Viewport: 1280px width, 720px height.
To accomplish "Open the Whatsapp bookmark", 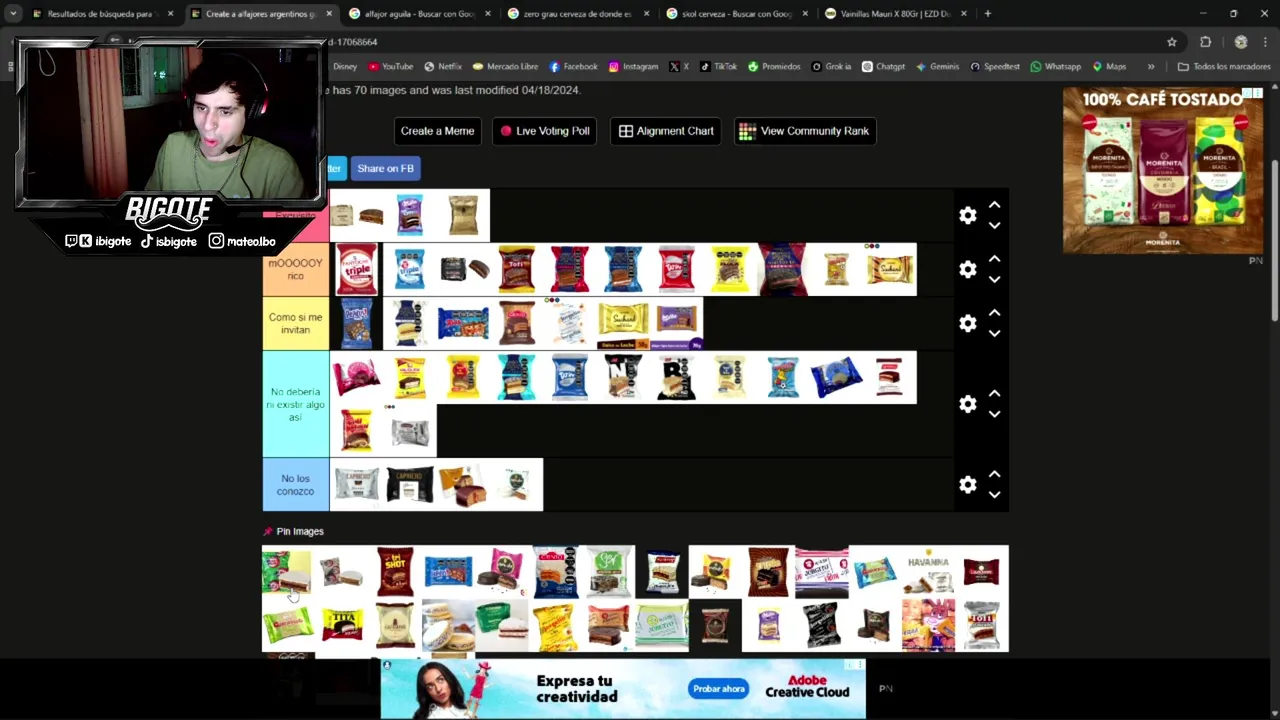I will 1055,67.
